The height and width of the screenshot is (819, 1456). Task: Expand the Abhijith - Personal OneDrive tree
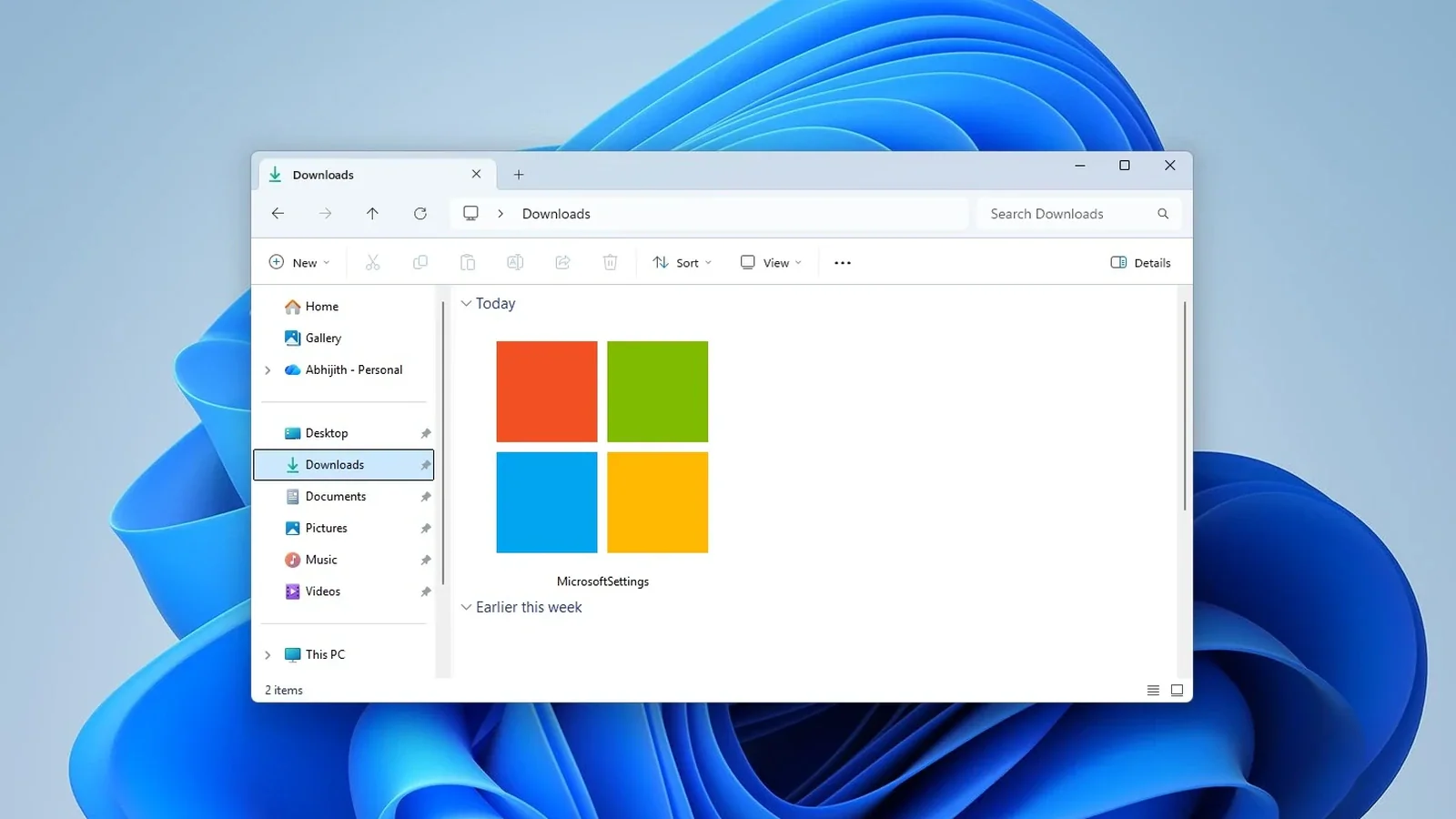[268, 369]
